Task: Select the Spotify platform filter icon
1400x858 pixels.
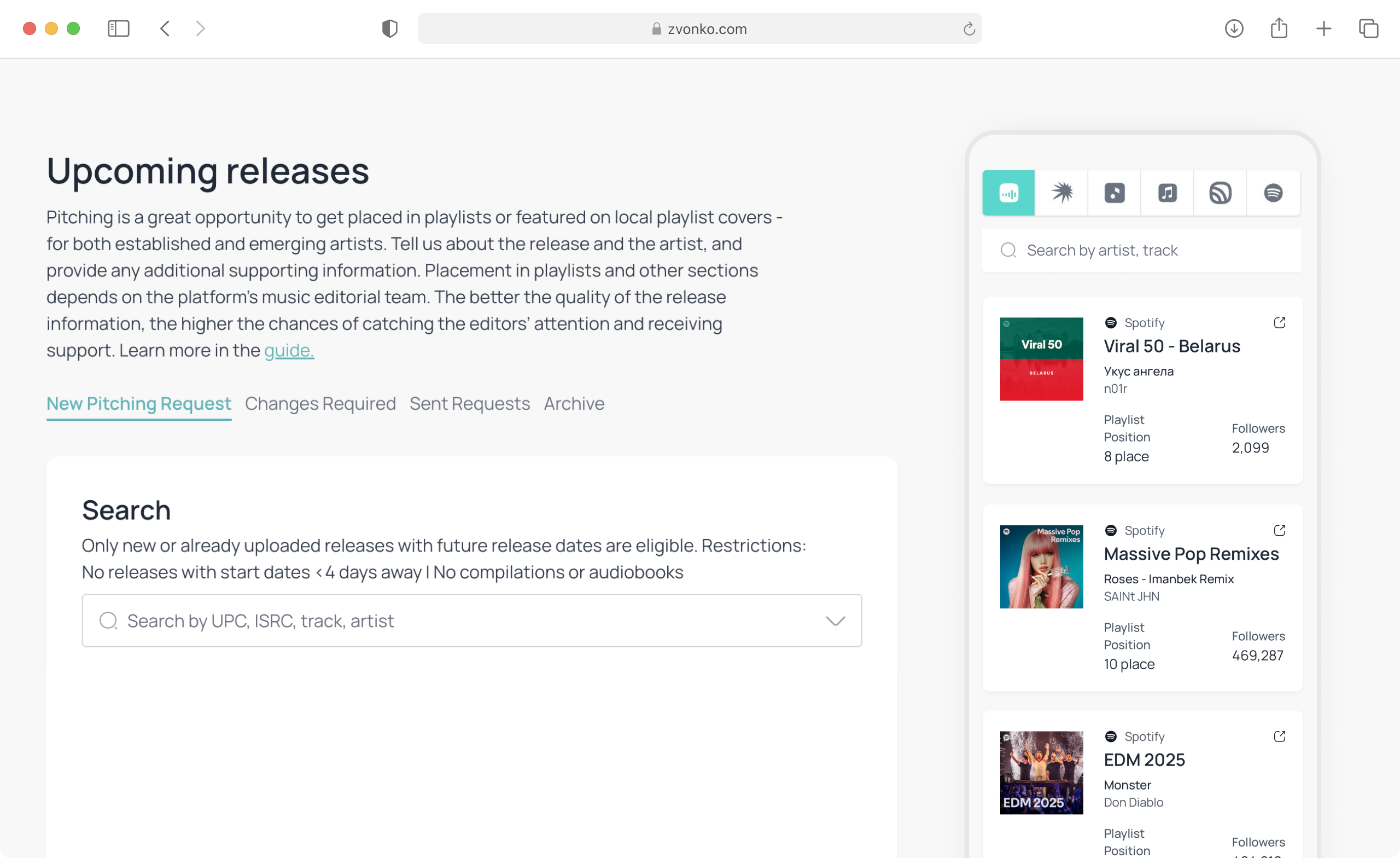Action: (1273, 193)
